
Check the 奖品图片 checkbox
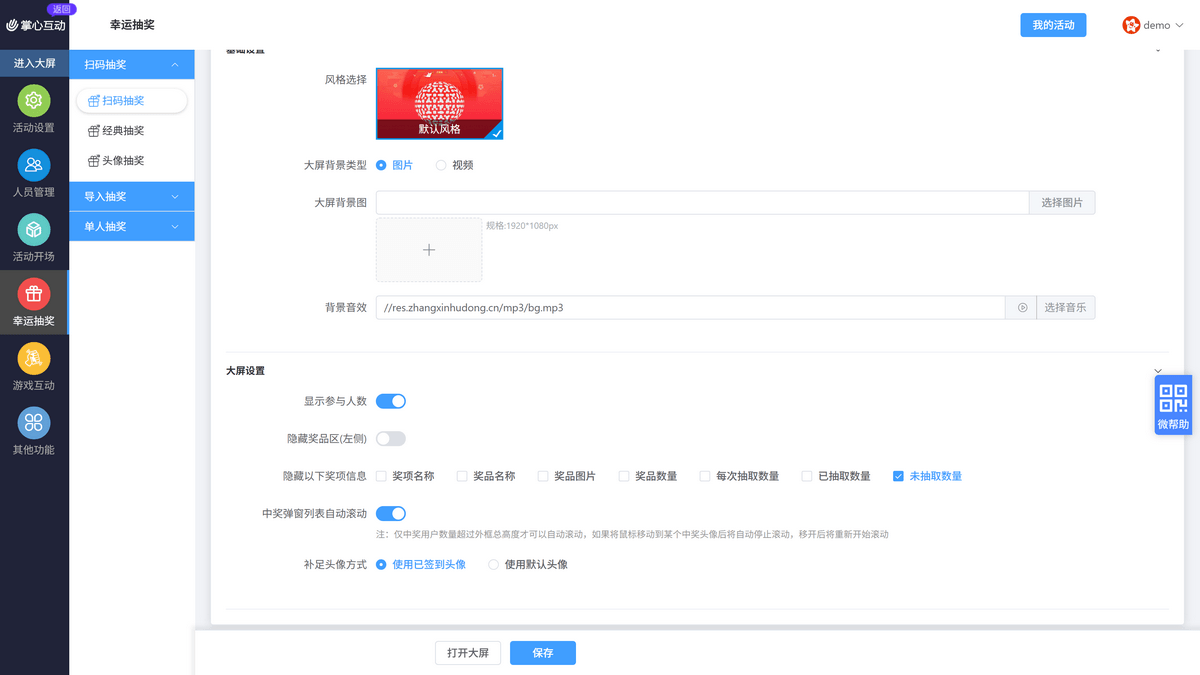tap(543, 476)
